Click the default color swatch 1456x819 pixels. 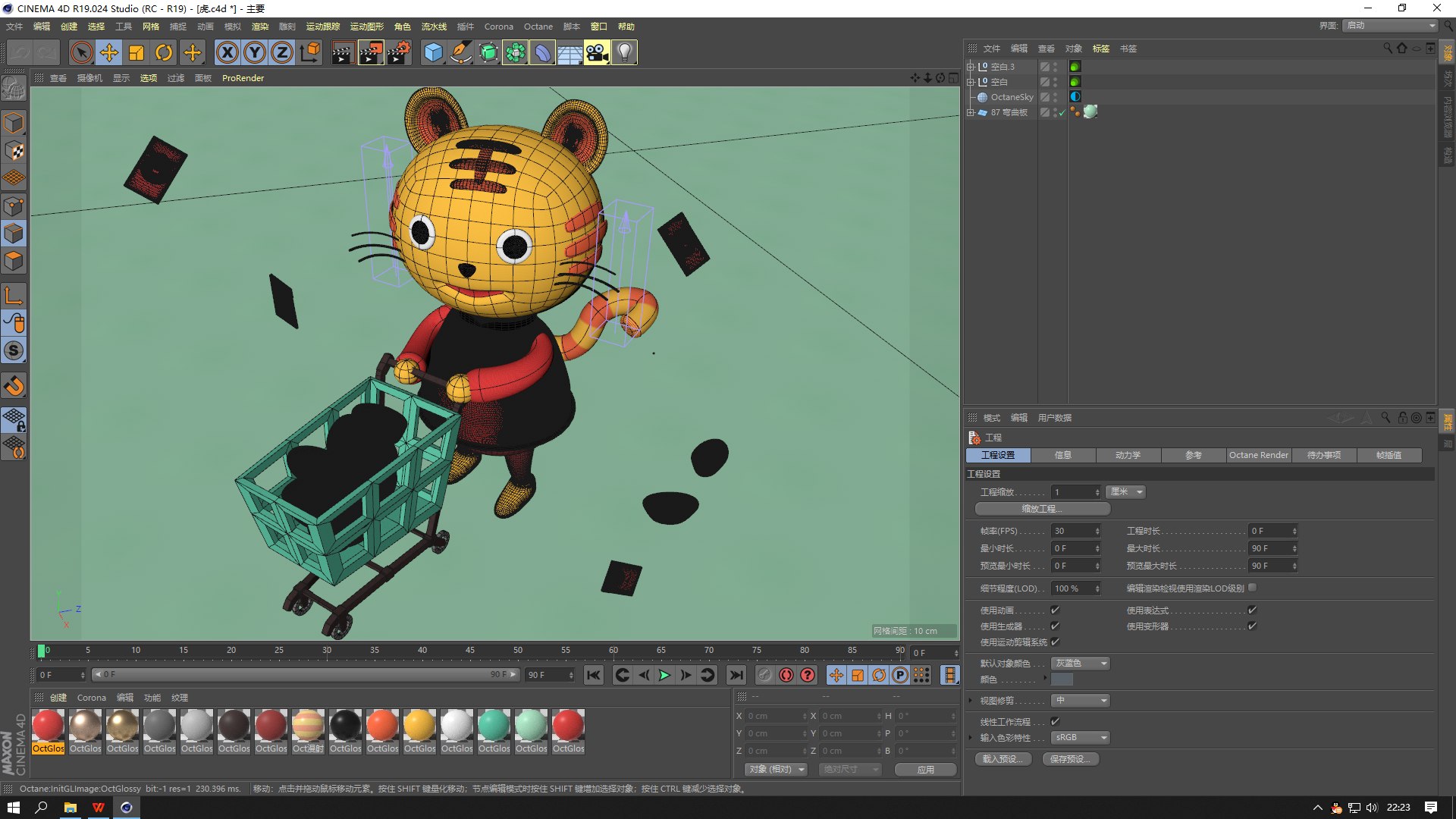pos(1062,679)
